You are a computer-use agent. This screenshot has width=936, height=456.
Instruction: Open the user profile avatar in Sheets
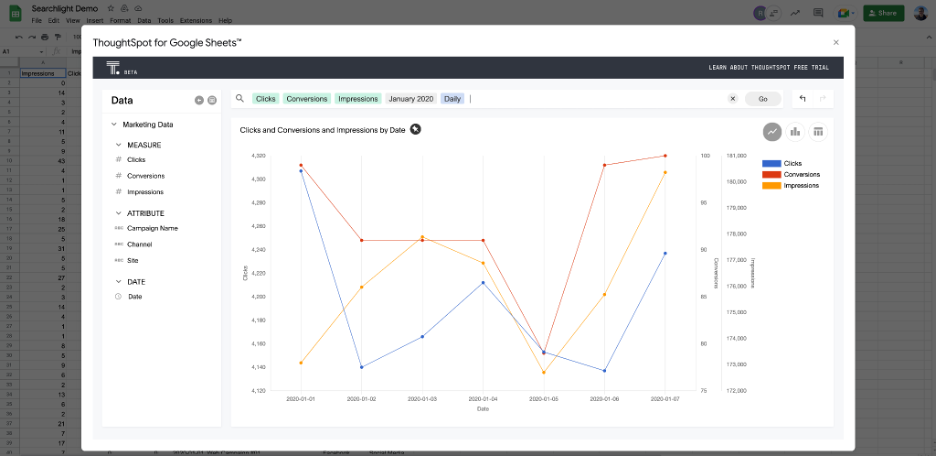pos(920,13)
